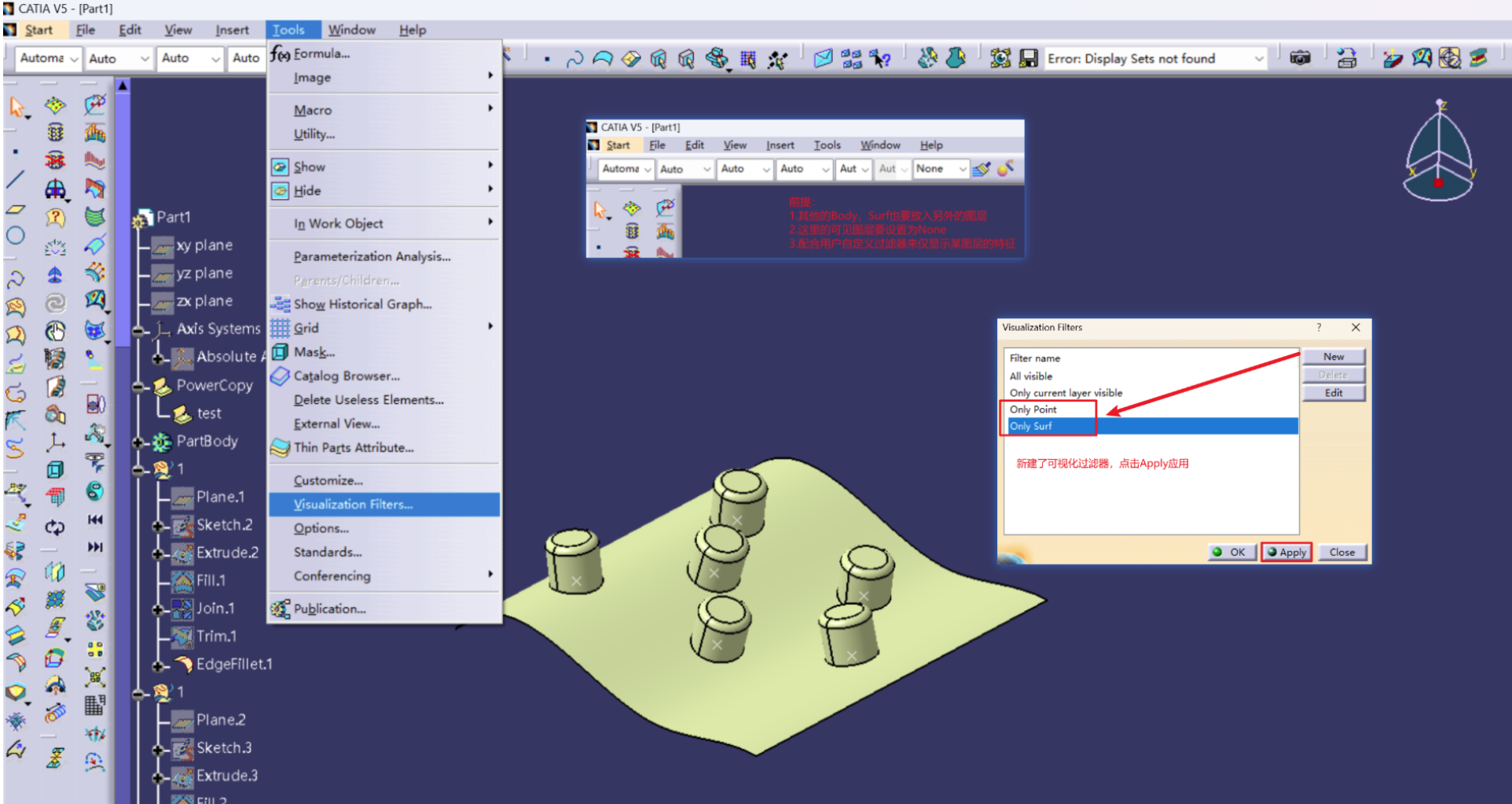Click Apply in Visualization Filters dialog

1286,552
